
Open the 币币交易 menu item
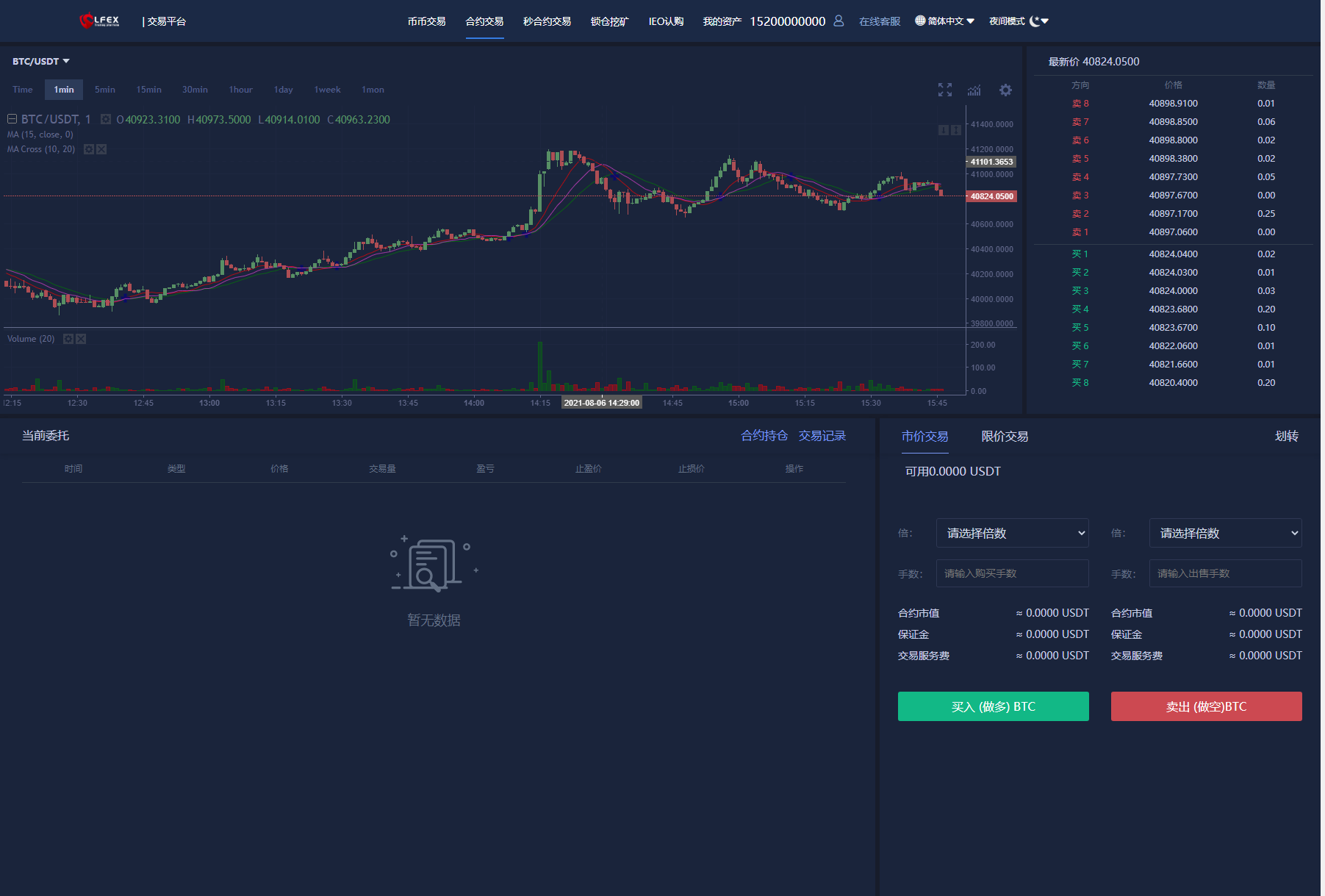point(426,21)
